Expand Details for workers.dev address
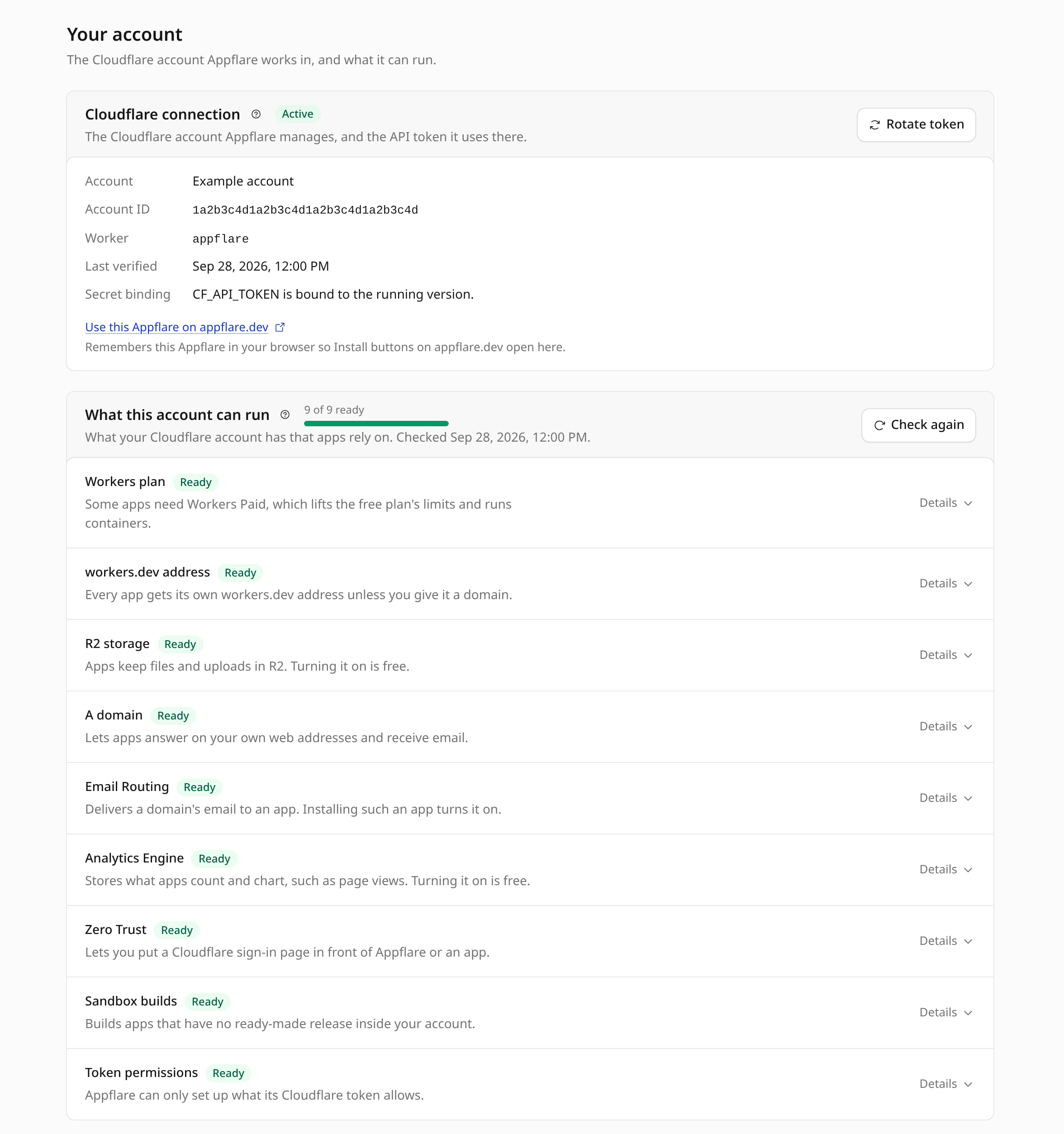 [945, 584]
